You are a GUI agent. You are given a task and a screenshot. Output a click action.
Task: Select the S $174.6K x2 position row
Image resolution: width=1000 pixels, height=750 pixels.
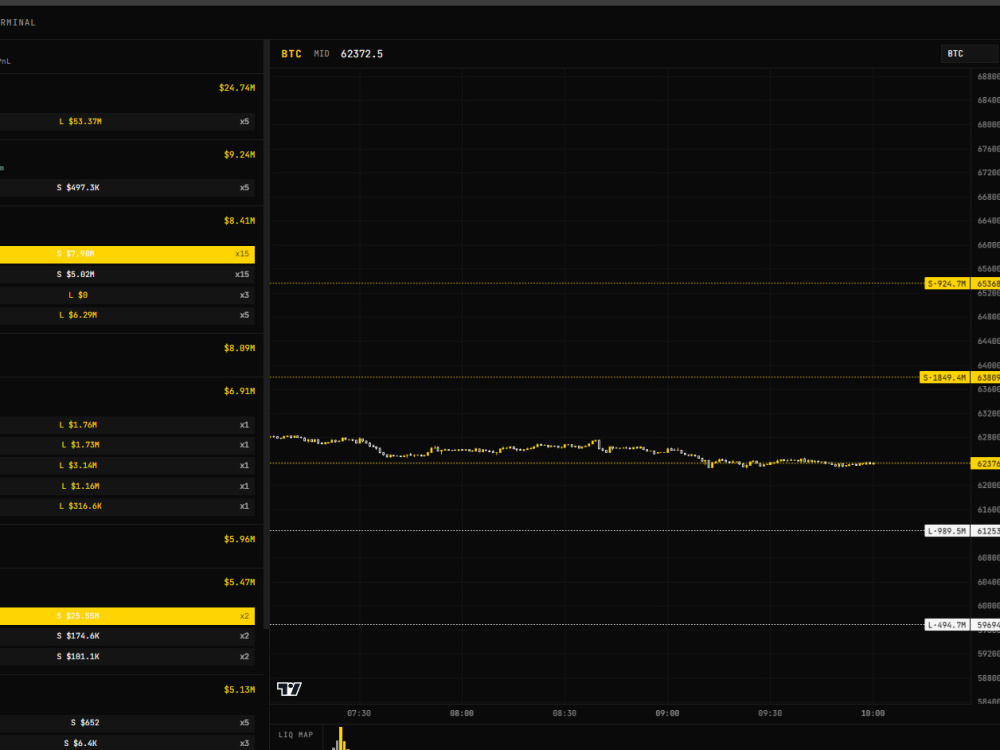tap(128, 636)
